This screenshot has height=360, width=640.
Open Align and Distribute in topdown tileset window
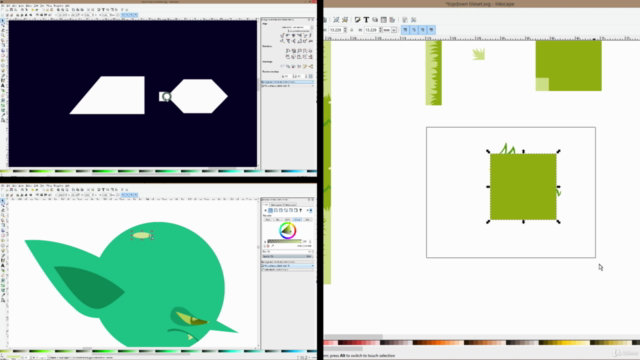click(x=392, y=20)
